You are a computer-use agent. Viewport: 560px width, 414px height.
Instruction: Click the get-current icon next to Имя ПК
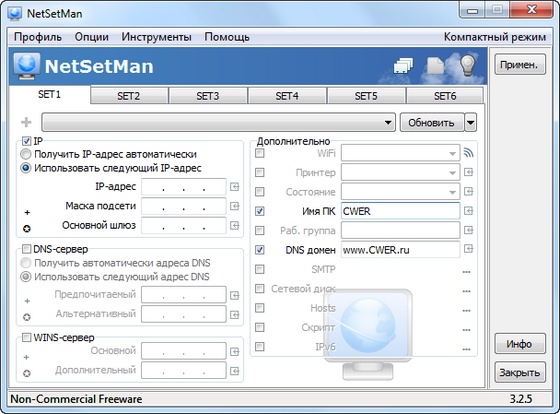coord(468,211)
